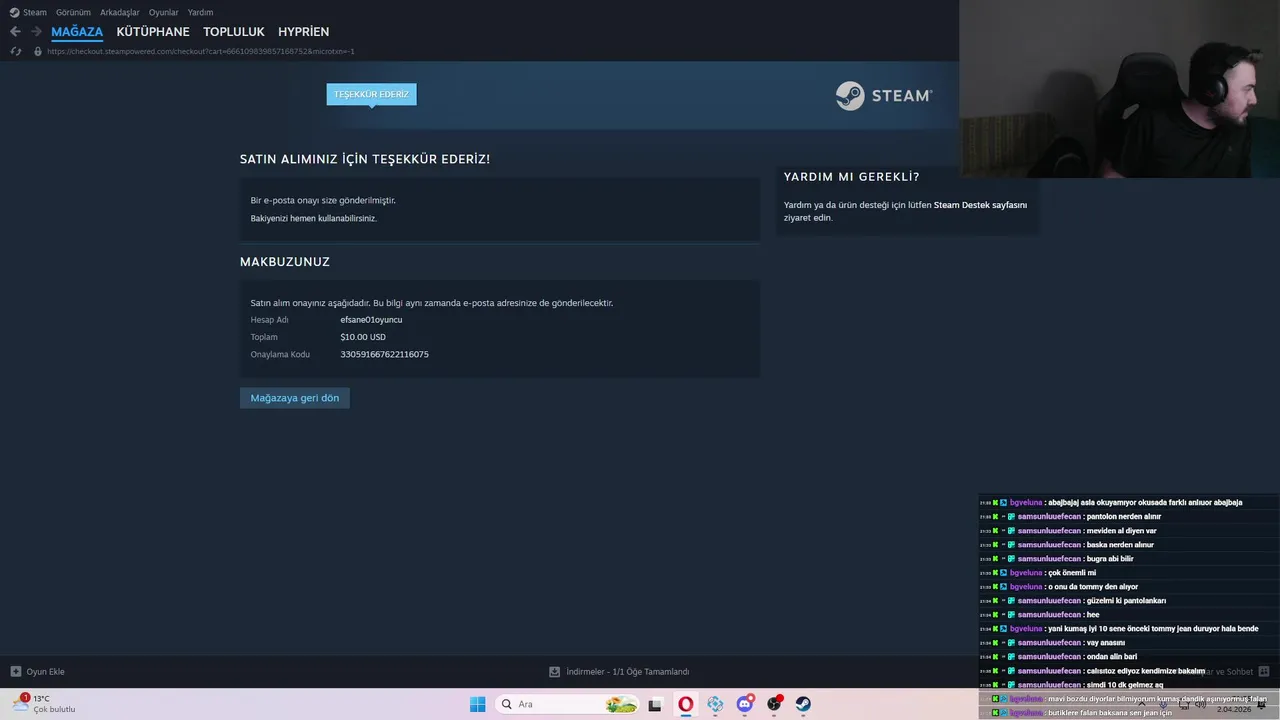Switch to the TOPLULUK tab

point(234,32)
